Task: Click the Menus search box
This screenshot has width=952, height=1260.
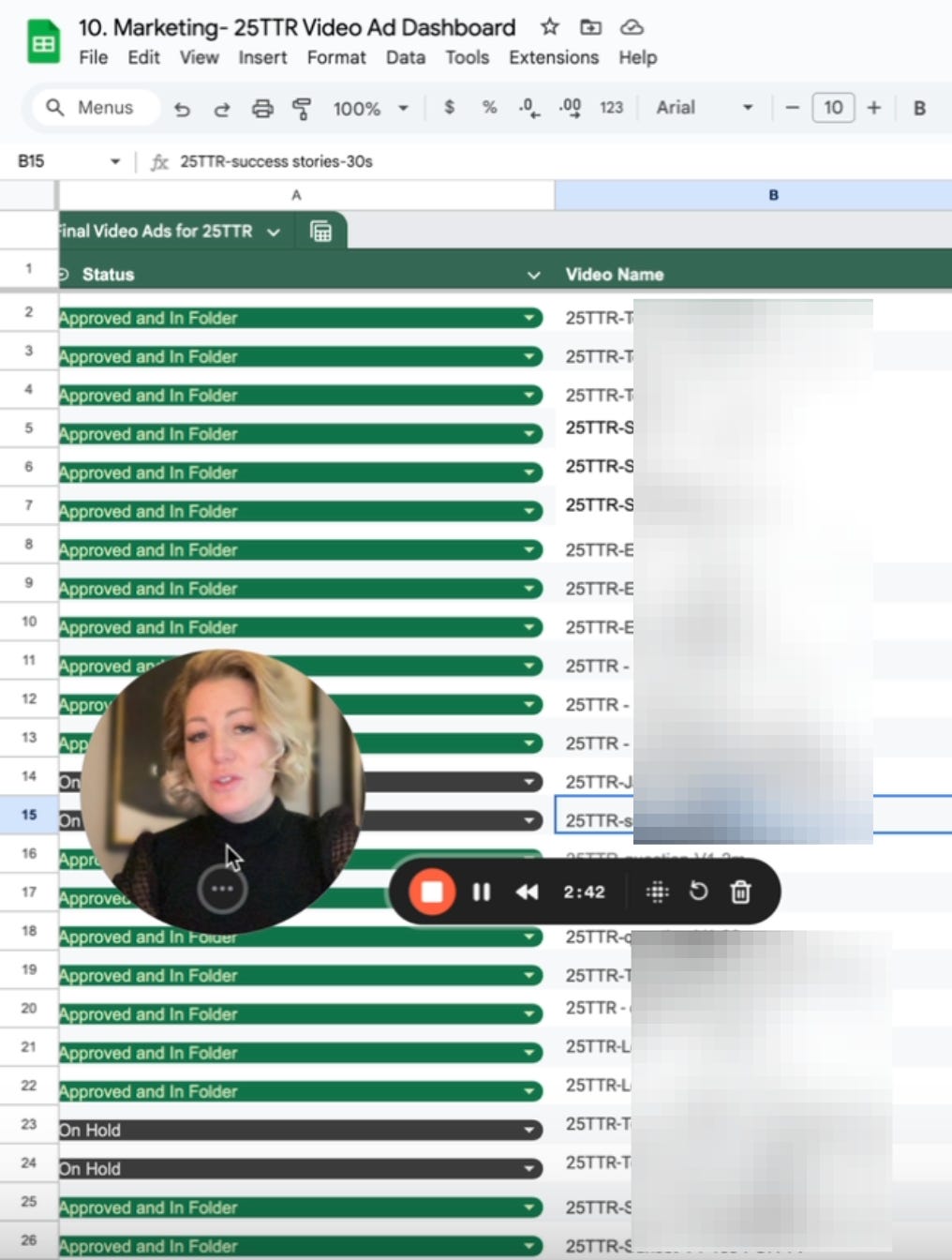Action: [96, 108]
